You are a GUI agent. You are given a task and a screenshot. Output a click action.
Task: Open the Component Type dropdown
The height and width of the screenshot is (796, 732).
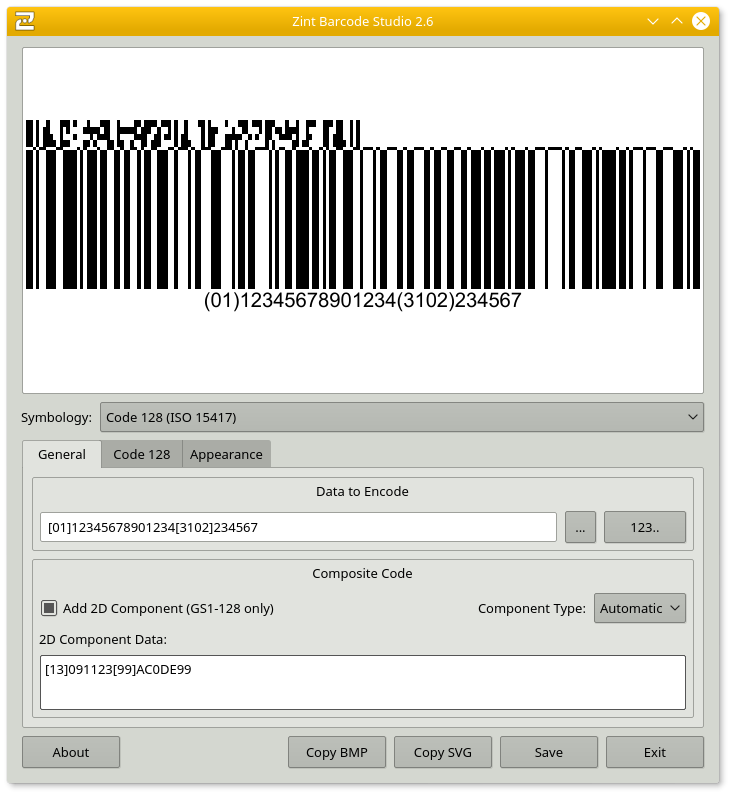[640, 608]
